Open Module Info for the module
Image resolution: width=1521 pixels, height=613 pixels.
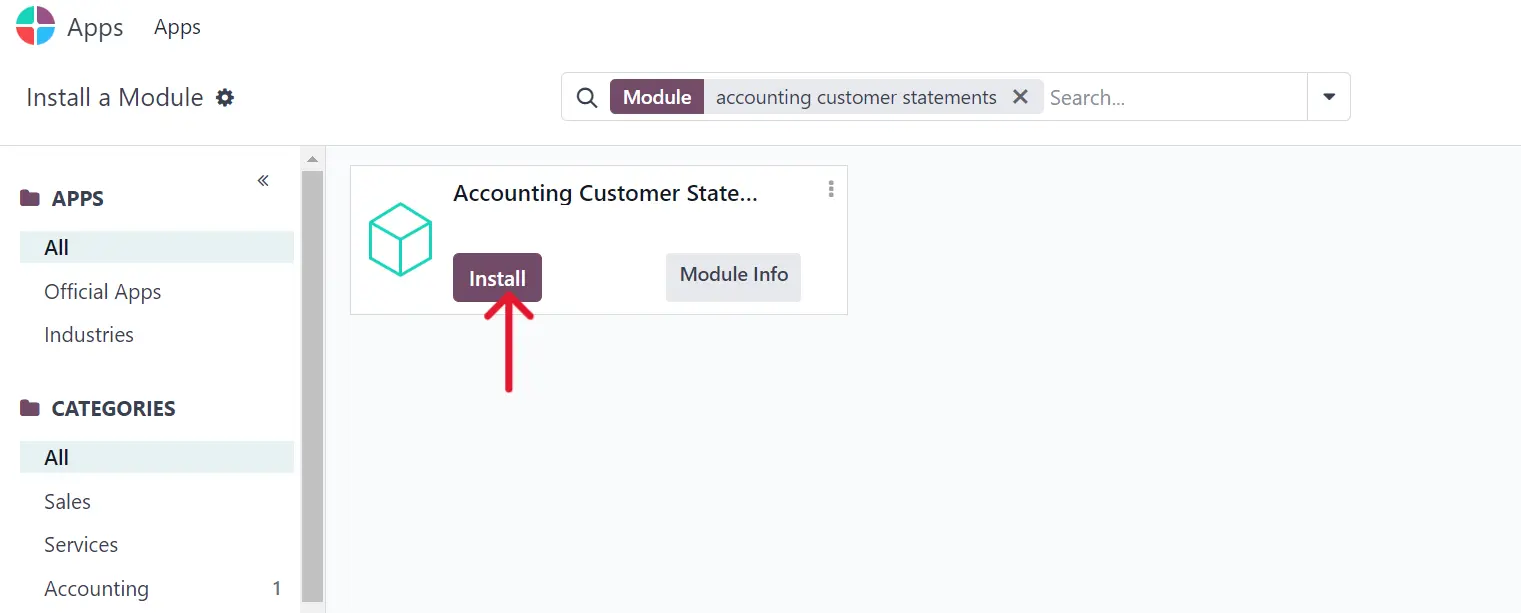tap(734, 275)
